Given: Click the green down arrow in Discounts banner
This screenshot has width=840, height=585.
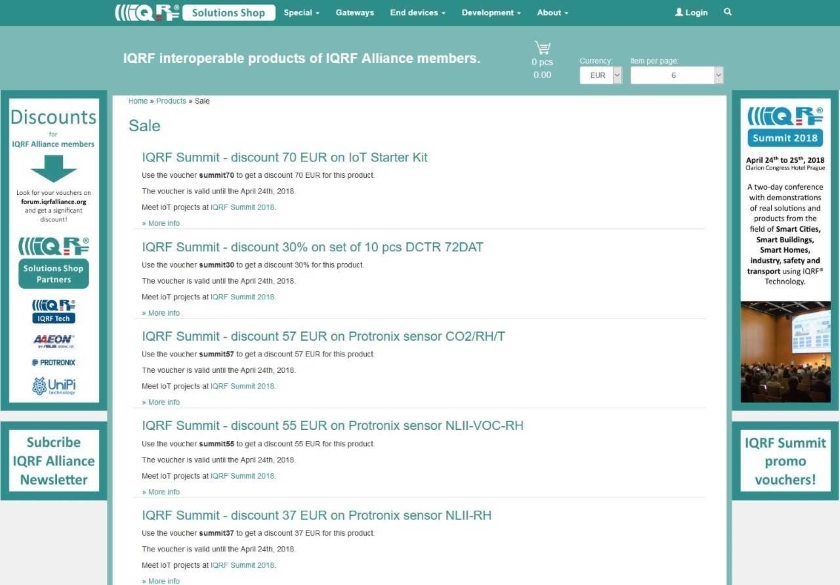Looking at the screenshot, I should coord(54,168).
